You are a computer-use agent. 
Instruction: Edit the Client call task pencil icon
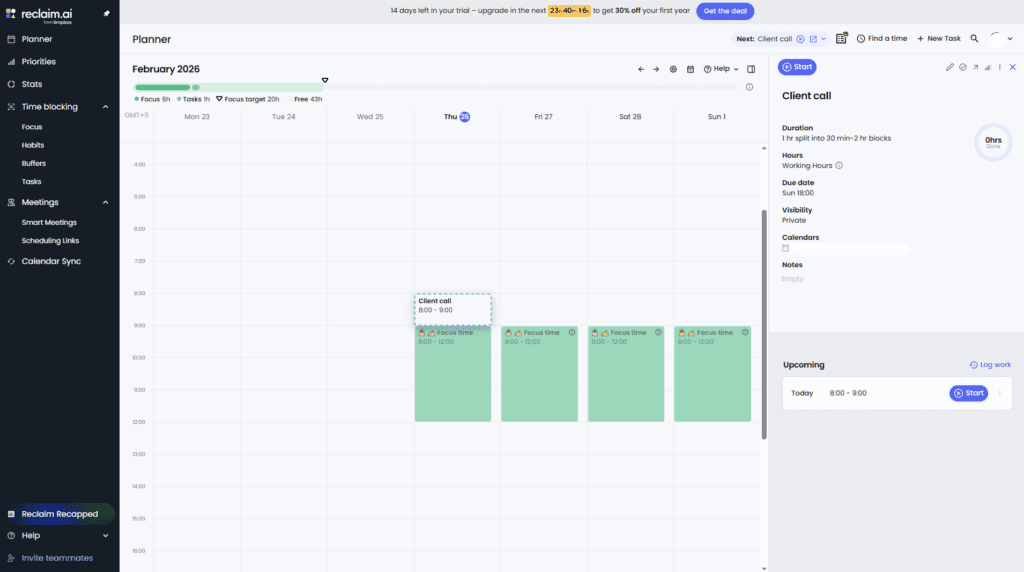click(950, 67)
